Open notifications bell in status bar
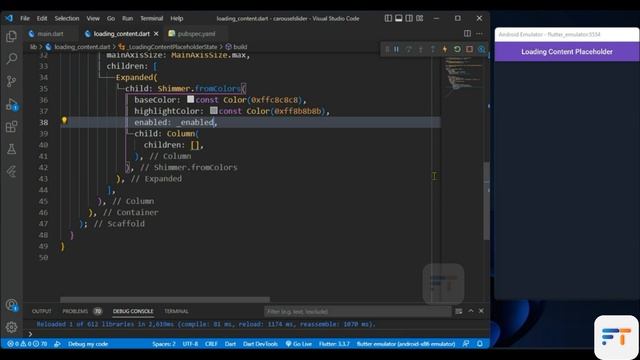This screenshot has height=360, width=640. (x=480, y=344)
